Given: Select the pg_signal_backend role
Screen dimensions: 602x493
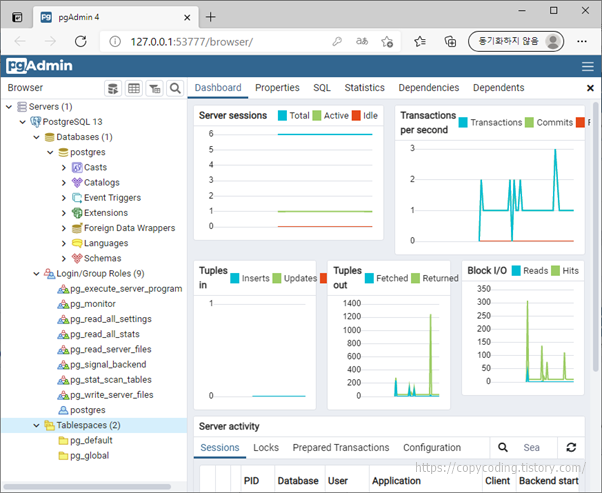Looking at the screenshot, I should click(108, 365).
